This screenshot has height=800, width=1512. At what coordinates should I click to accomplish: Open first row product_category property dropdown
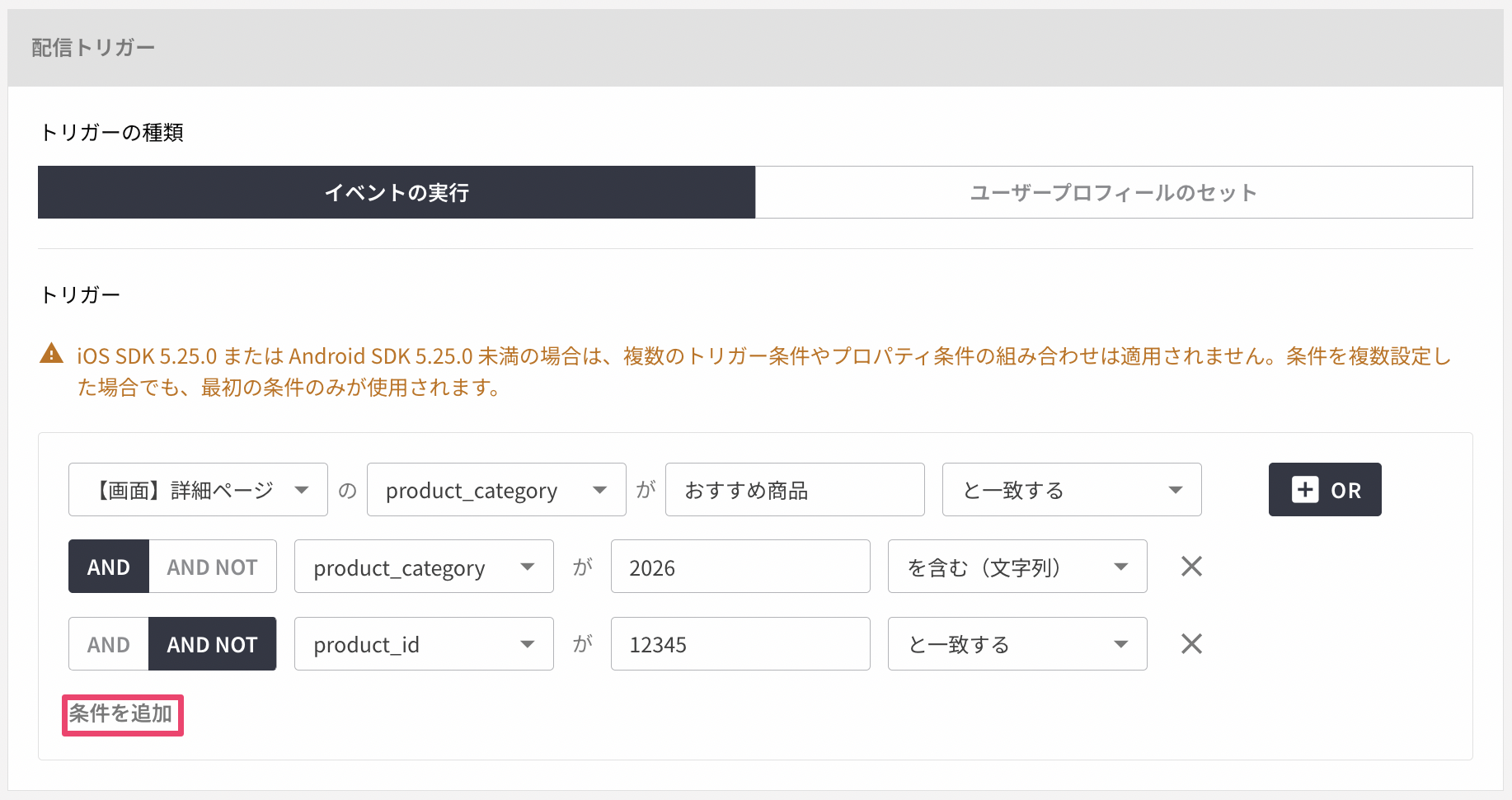click(496, 490)
